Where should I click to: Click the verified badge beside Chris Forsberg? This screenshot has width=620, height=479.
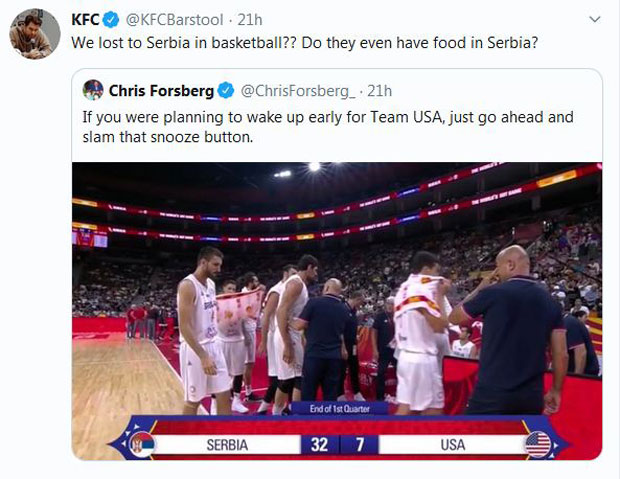pos(226,91)
